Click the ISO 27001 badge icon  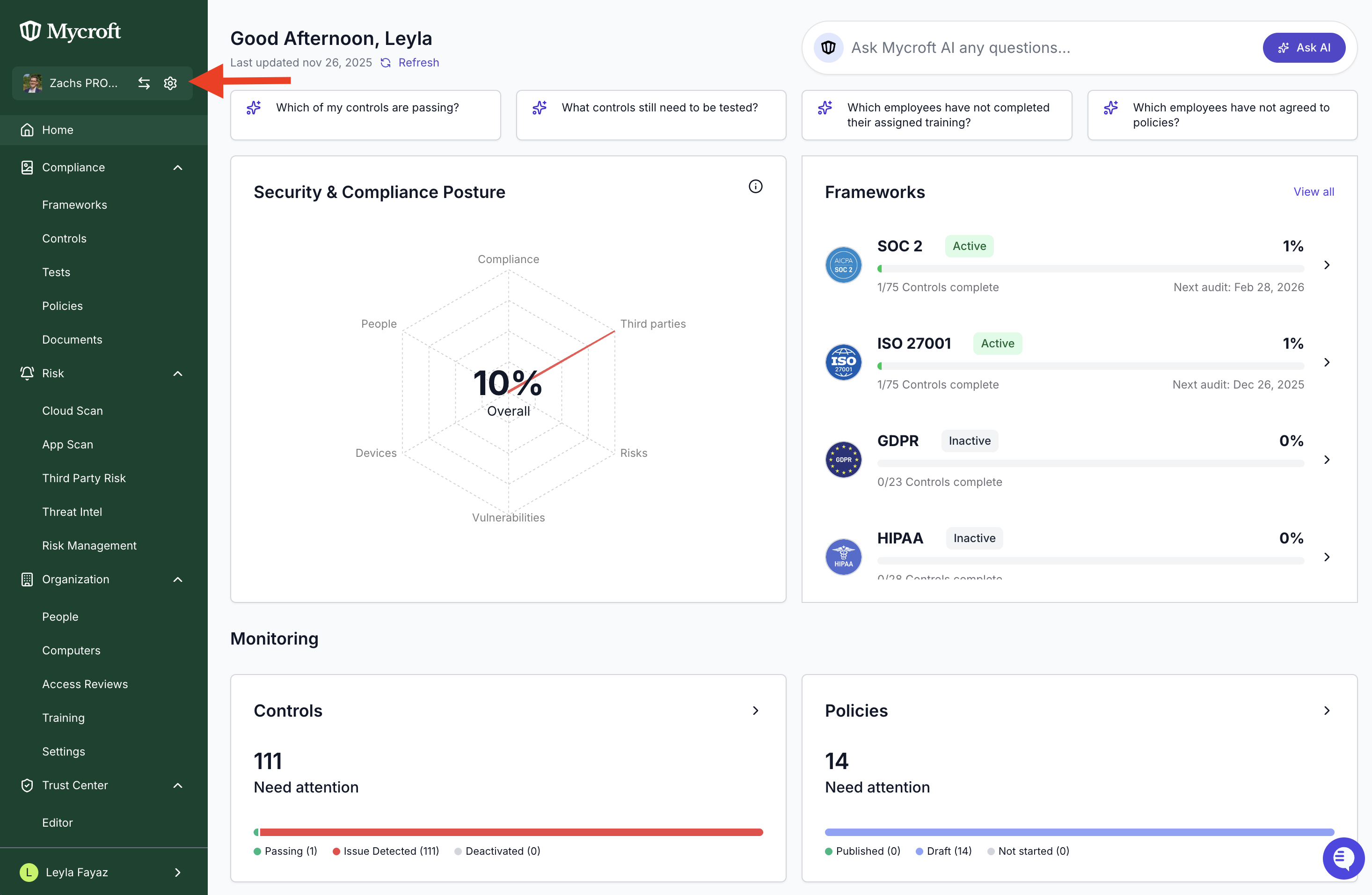coord(843,362)
